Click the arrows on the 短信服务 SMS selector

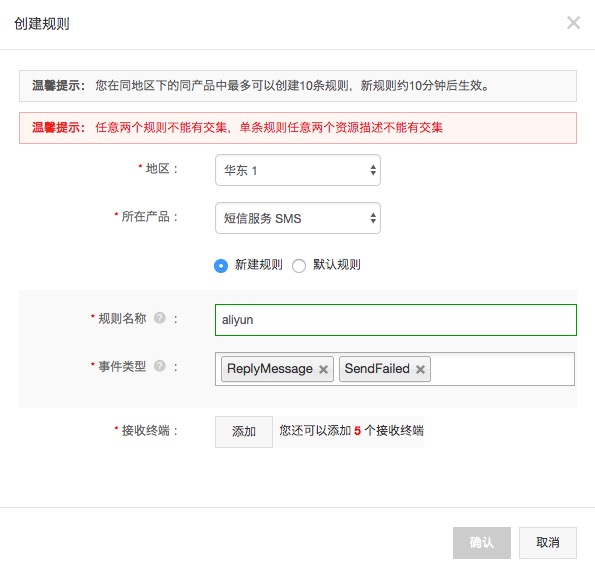[373, 218]
